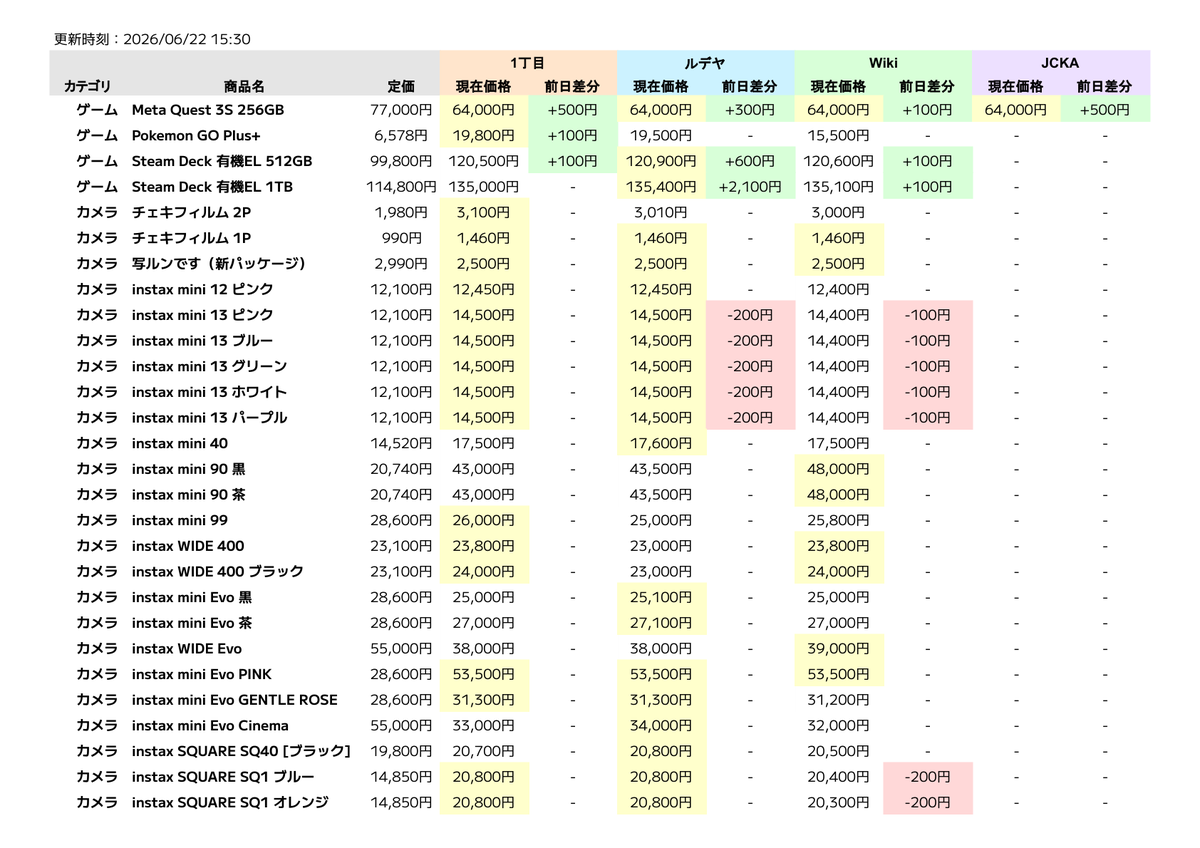
Task: Click the instax mini 90 茶 product name
Action: pyautogui.click(x=188, y=494)
